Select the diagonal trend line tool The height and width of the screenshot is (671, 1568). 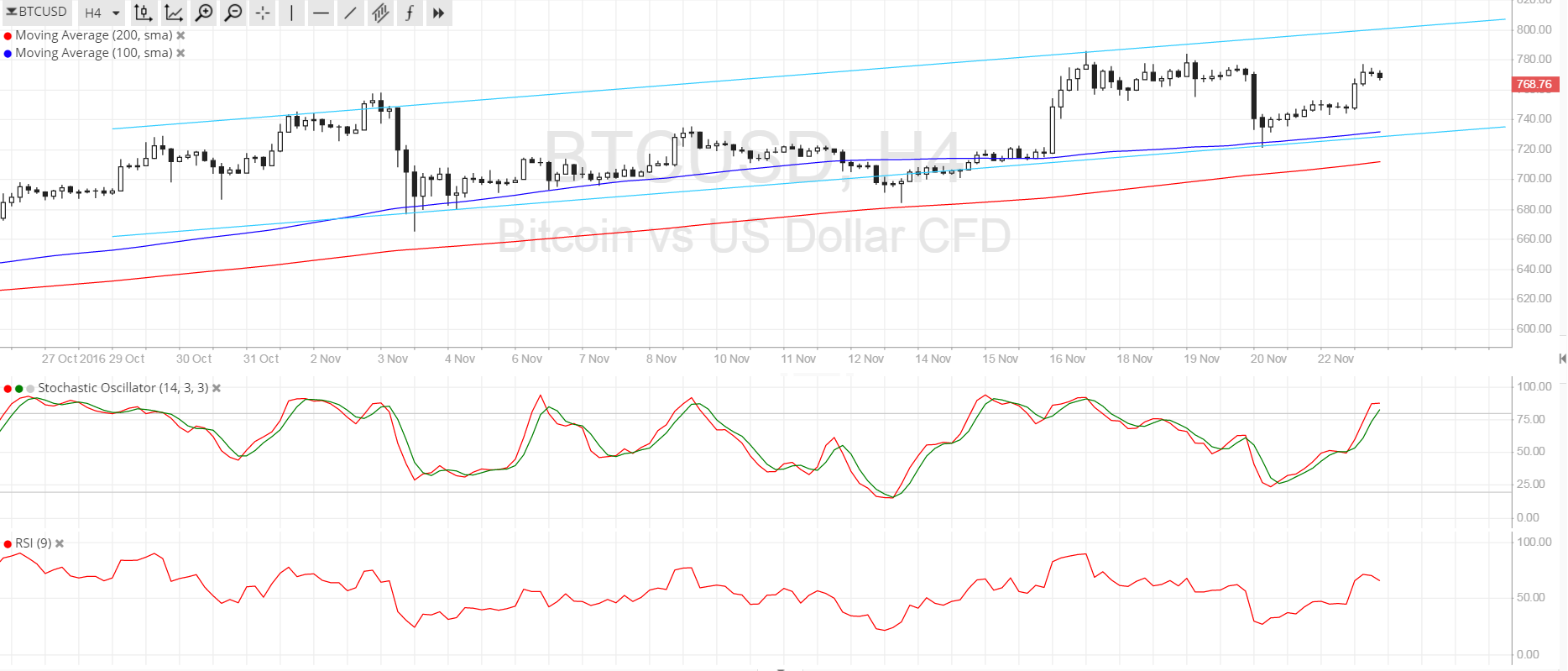tap(350, 13)
